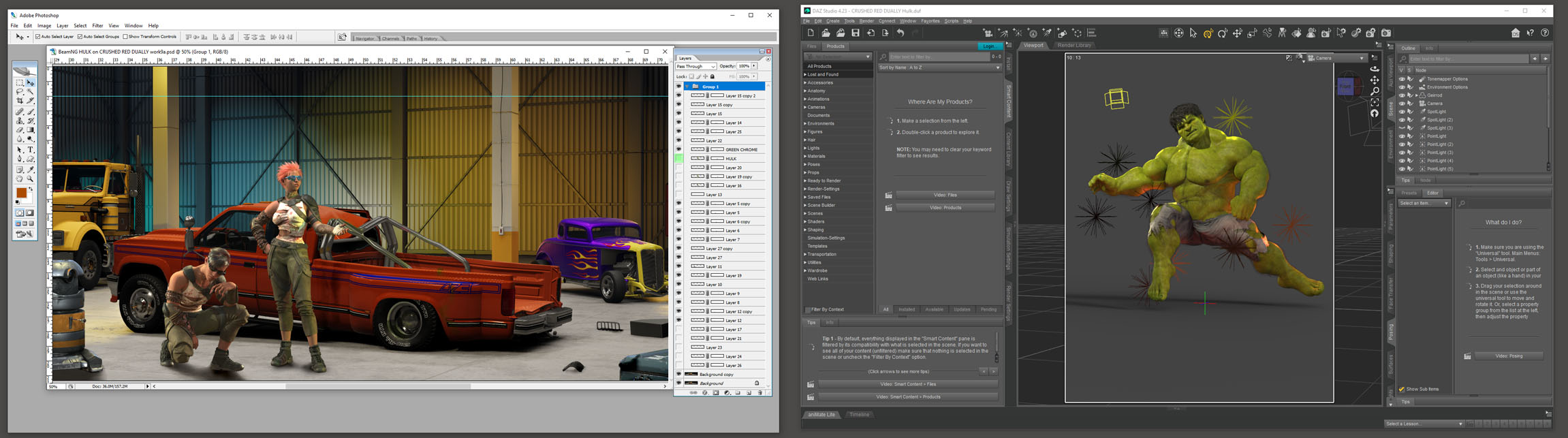Expand the Accessories category
The height and width of the screenshot is (438, 1568).
pos(805,82)
